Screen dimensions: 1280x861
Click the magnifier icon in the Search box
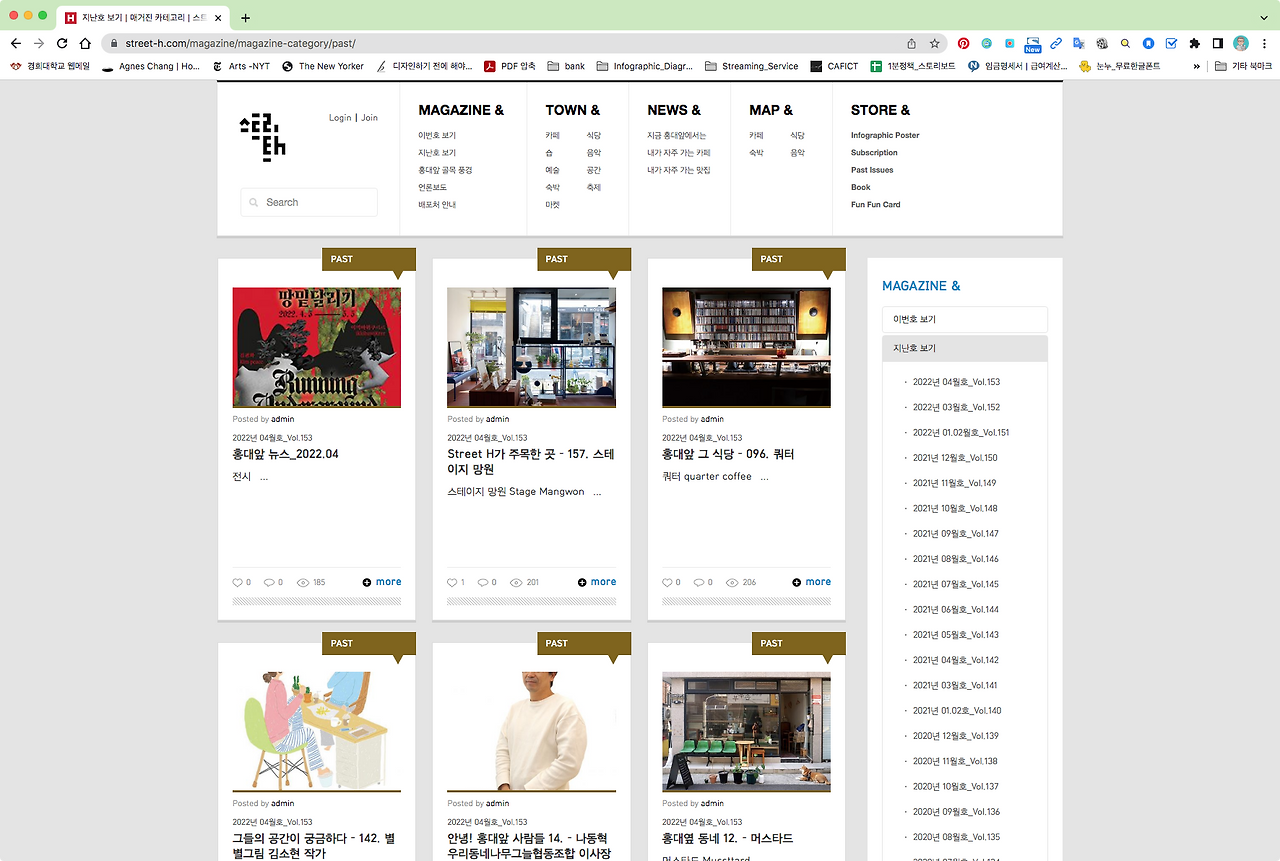[x=254, y=203]
